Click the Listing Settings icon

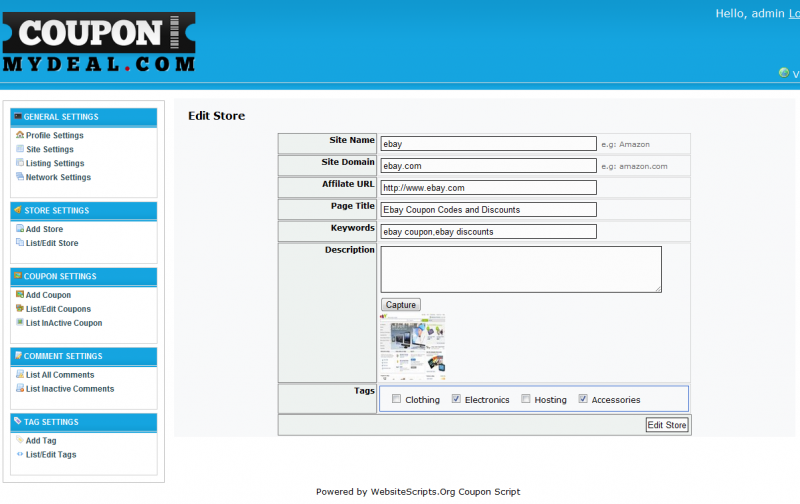click(20, 163)
